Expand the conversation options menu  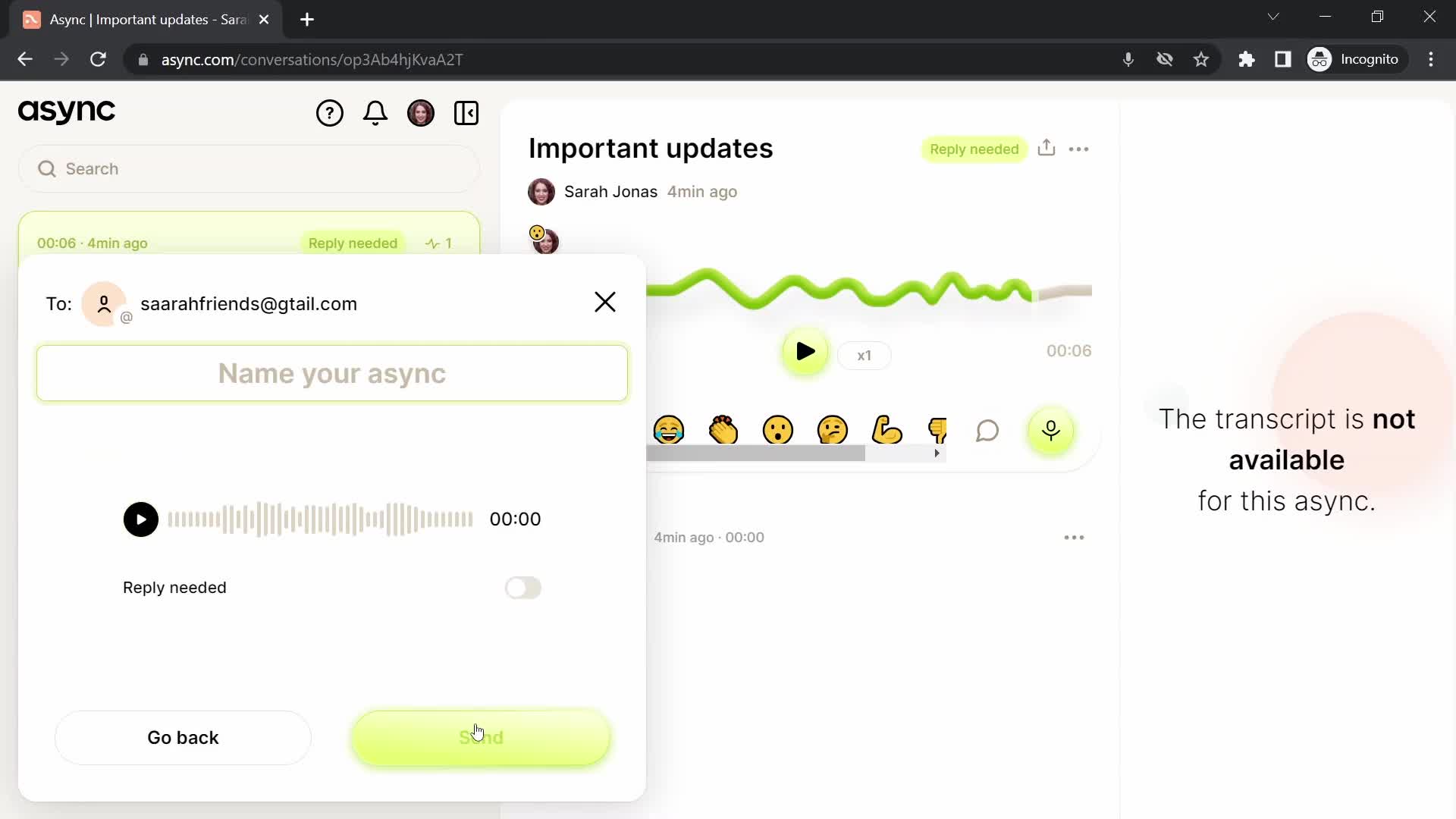[1079, 148]
